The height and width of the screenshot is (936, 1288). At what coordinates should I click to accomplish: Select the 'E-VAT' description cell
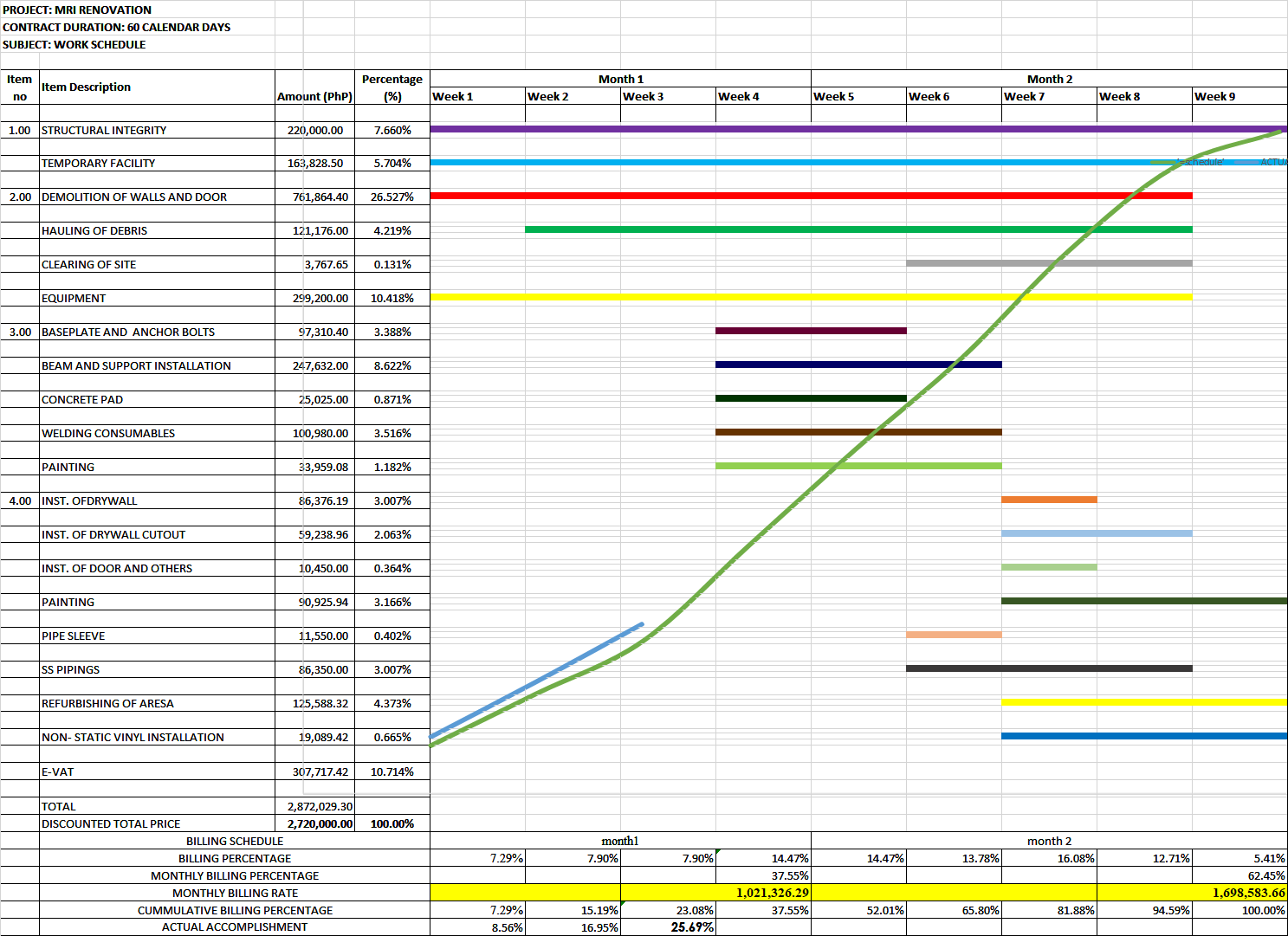pyautogui.click(x=157, y=771)
